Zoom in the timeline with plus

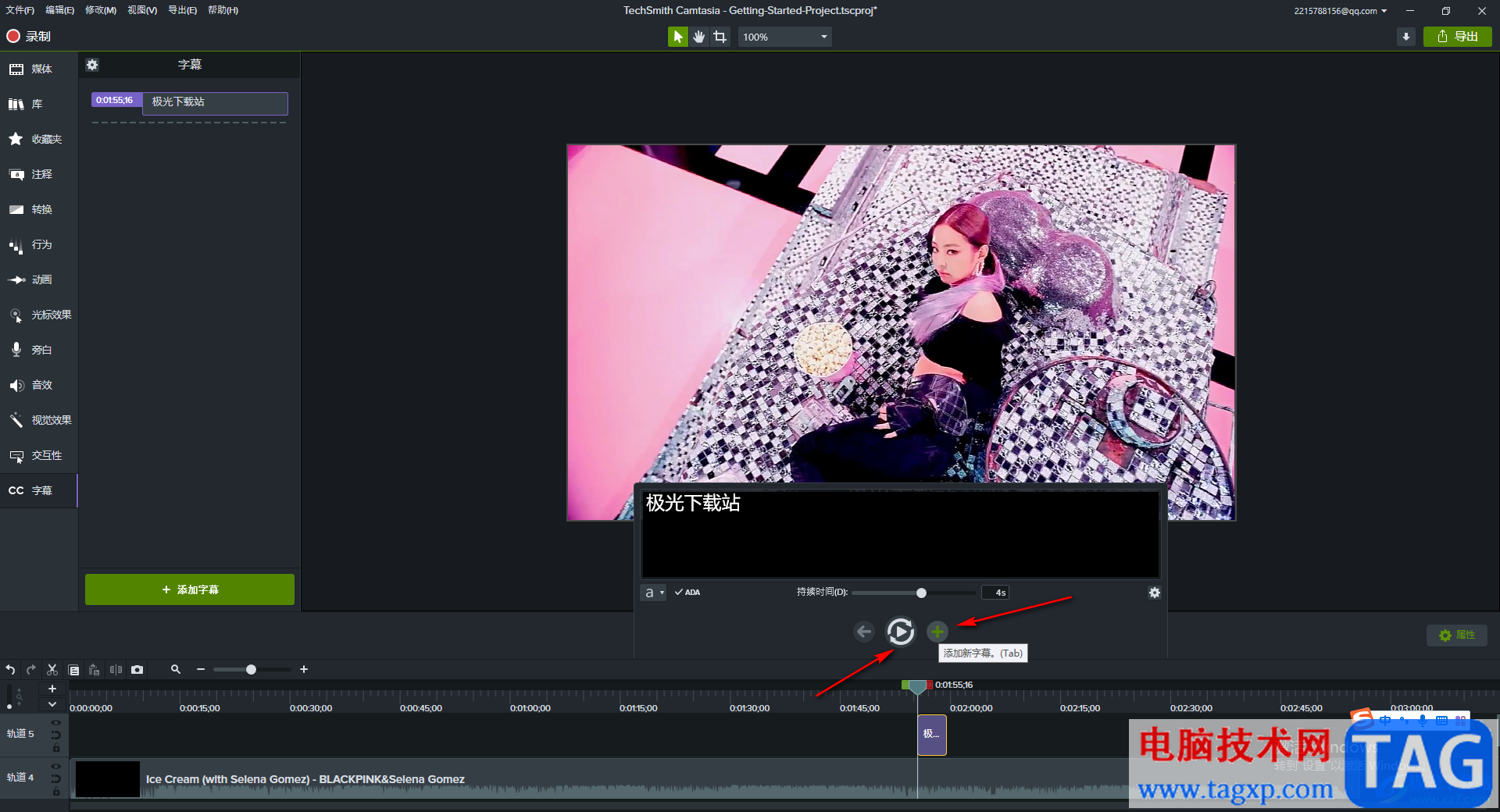(x=304, y=669)
